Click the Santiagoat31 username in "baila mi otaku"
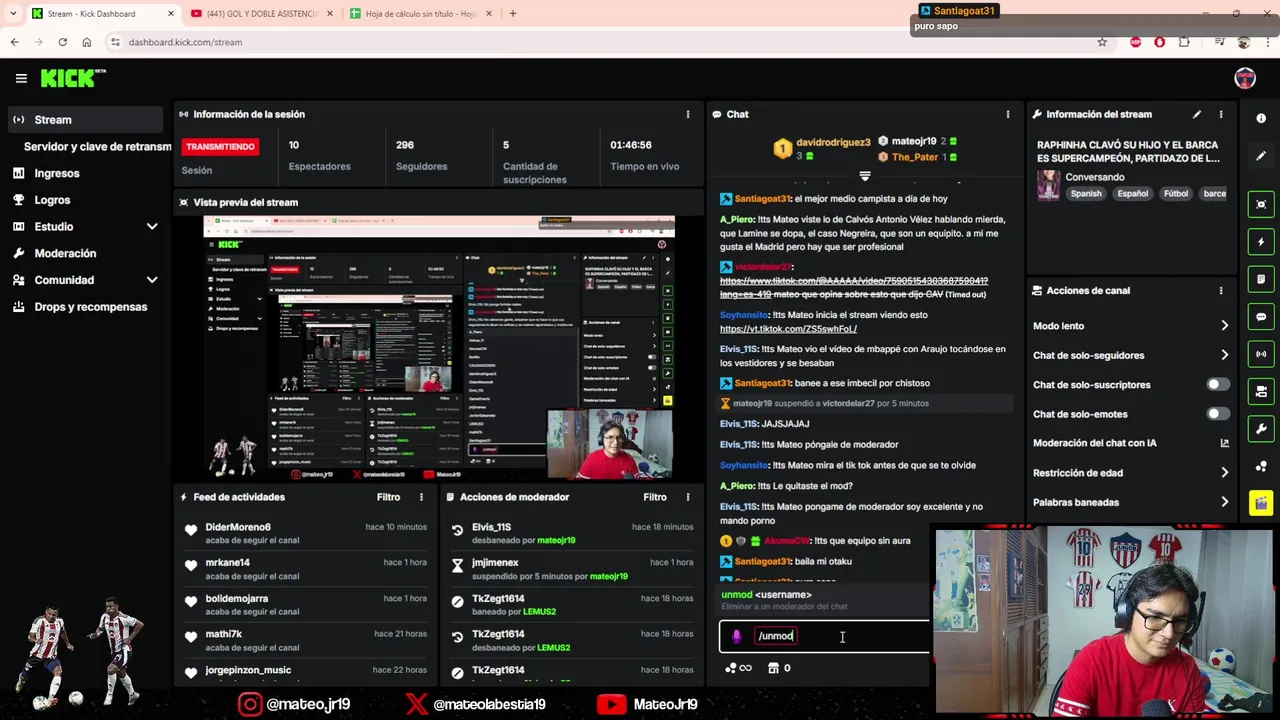The width and height of the screenshot is (1280, 720). coord(763,562)
